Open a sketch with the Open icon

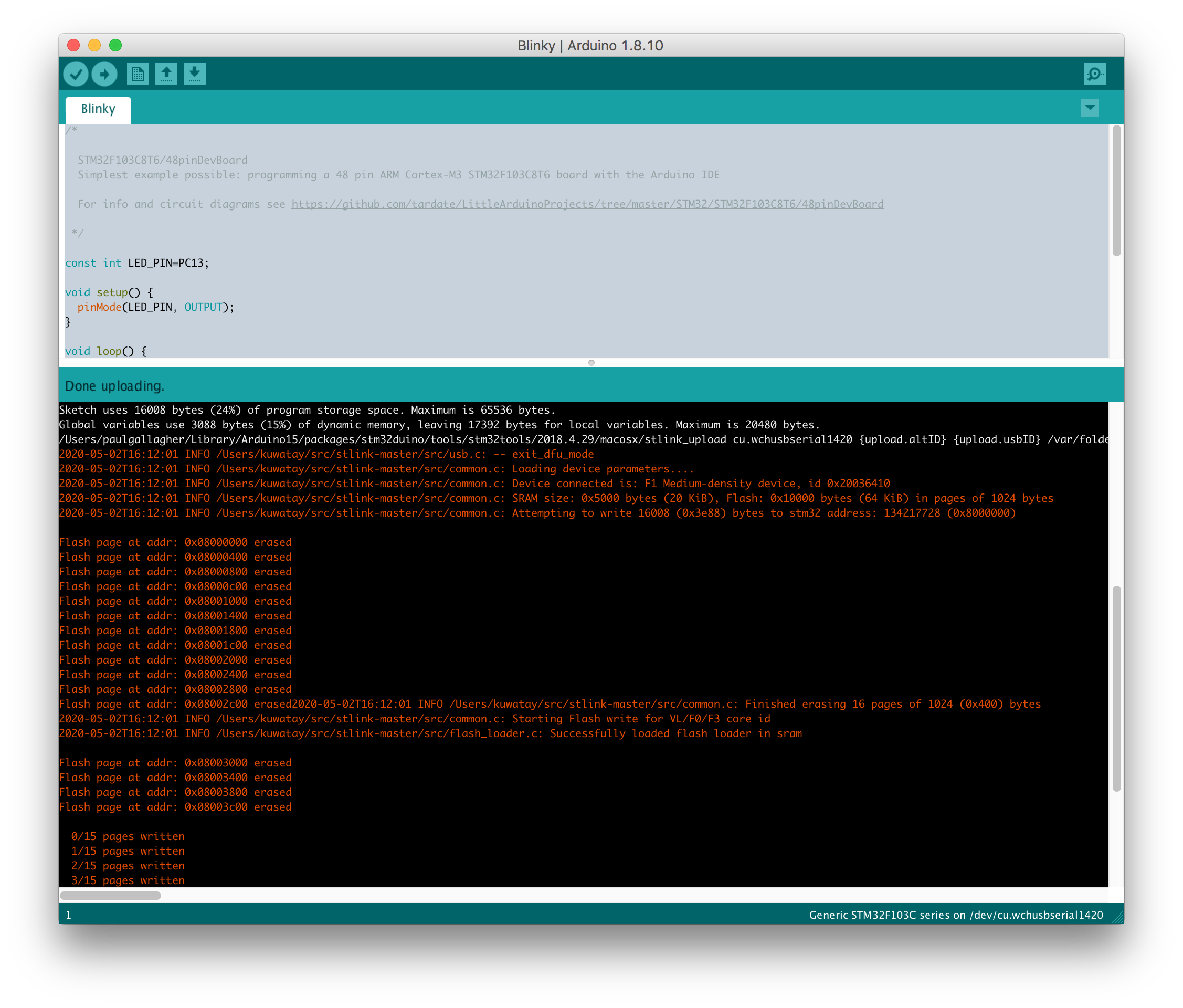coord(166,73)
